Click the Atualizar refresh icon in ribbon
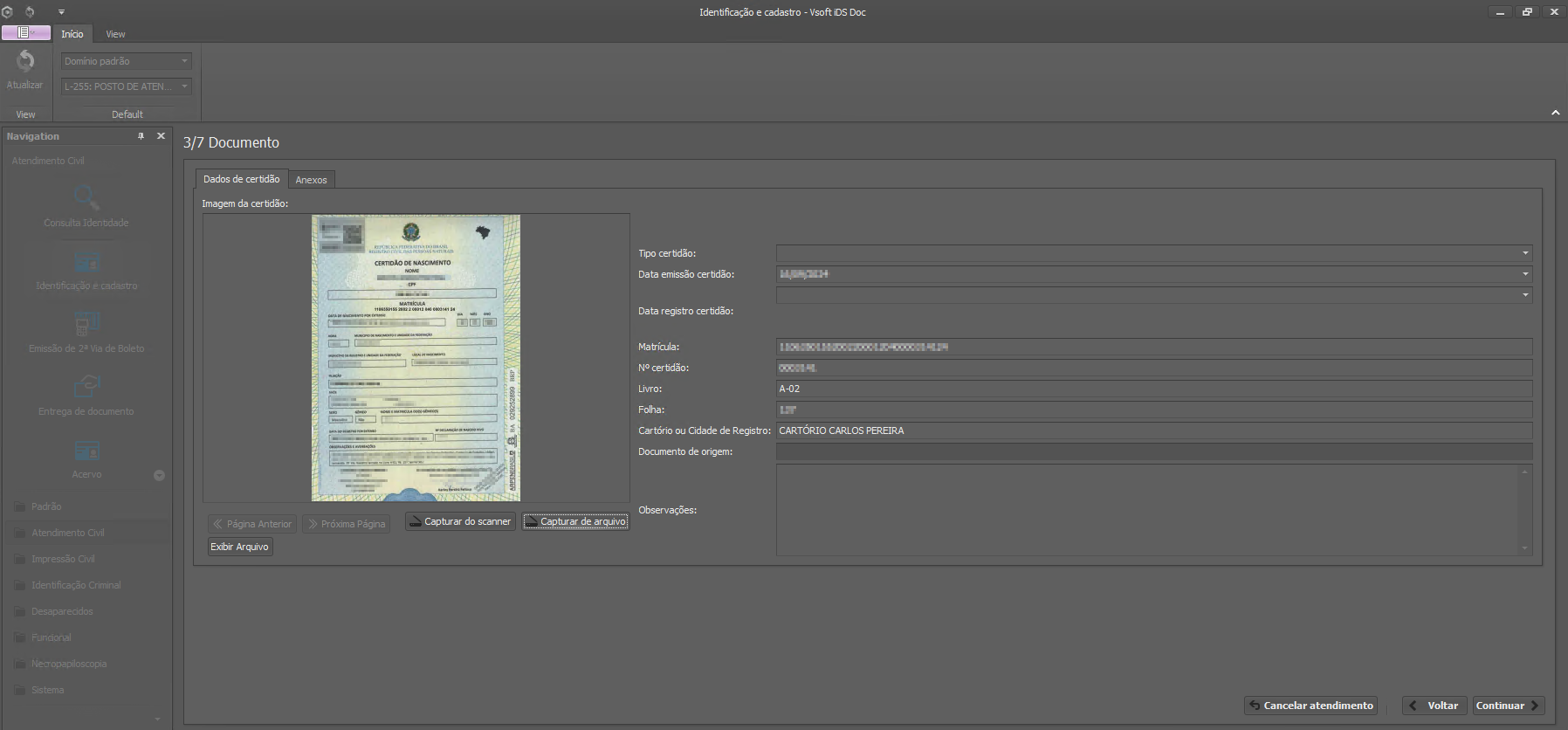 click(25, 61)
